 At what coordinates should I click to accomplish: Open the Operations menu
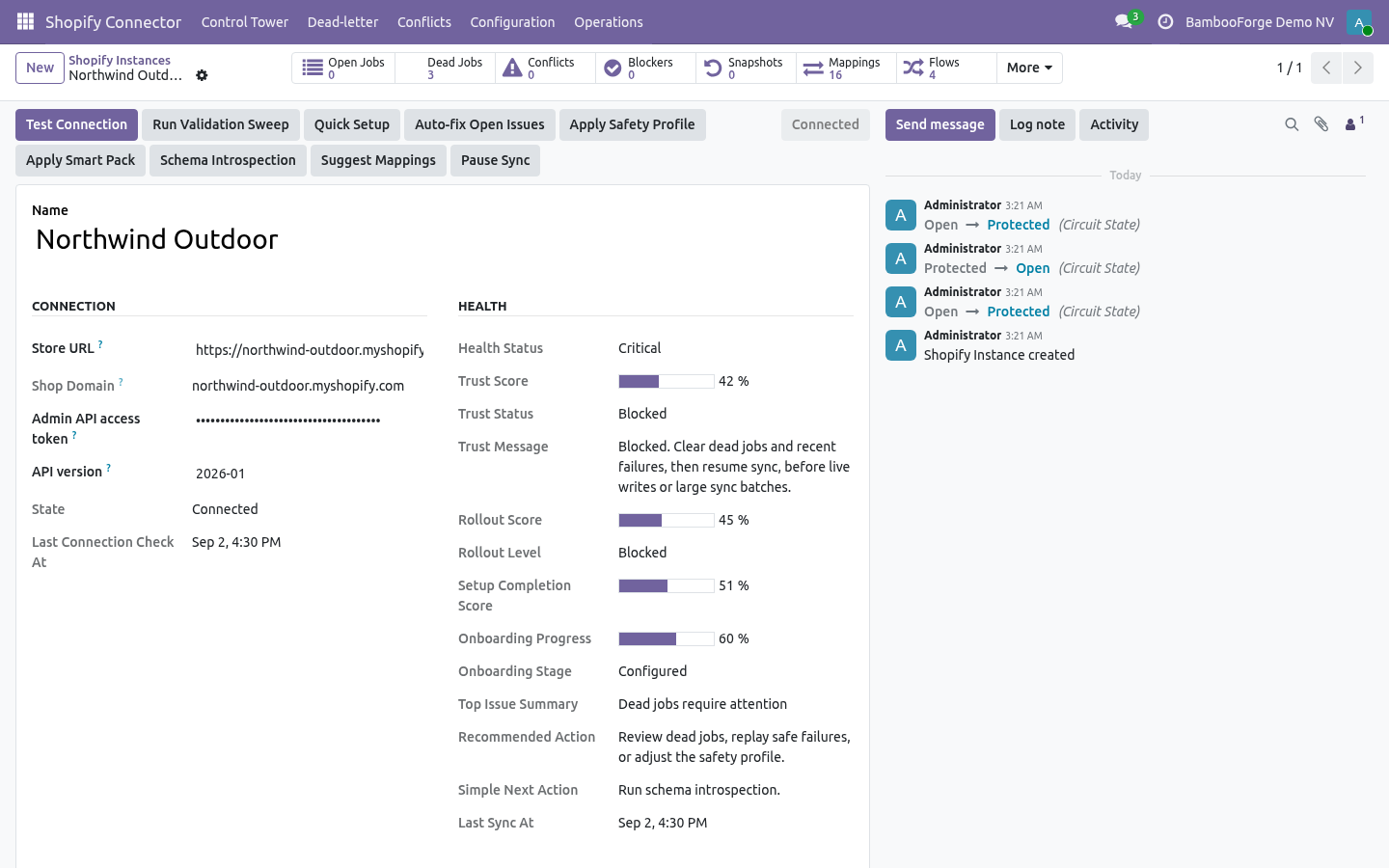[x=609, y=21]
